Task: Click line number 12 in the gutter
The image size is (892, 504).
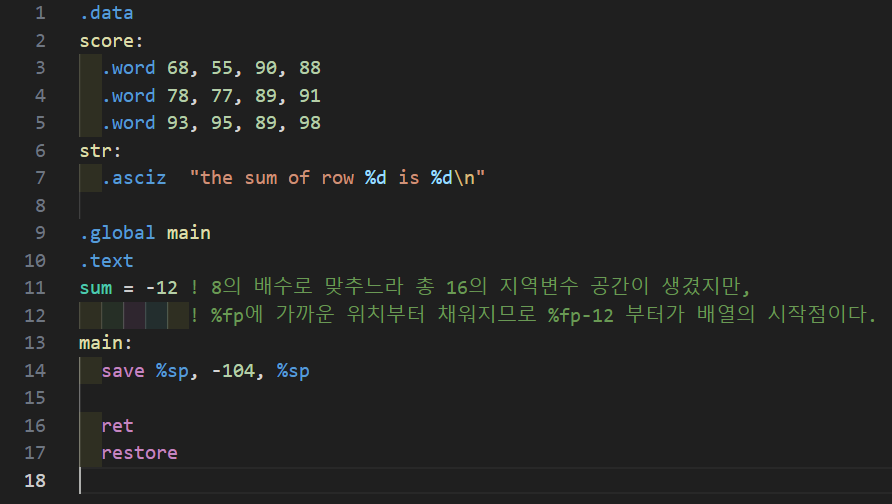Action: [x=35, y=316]
